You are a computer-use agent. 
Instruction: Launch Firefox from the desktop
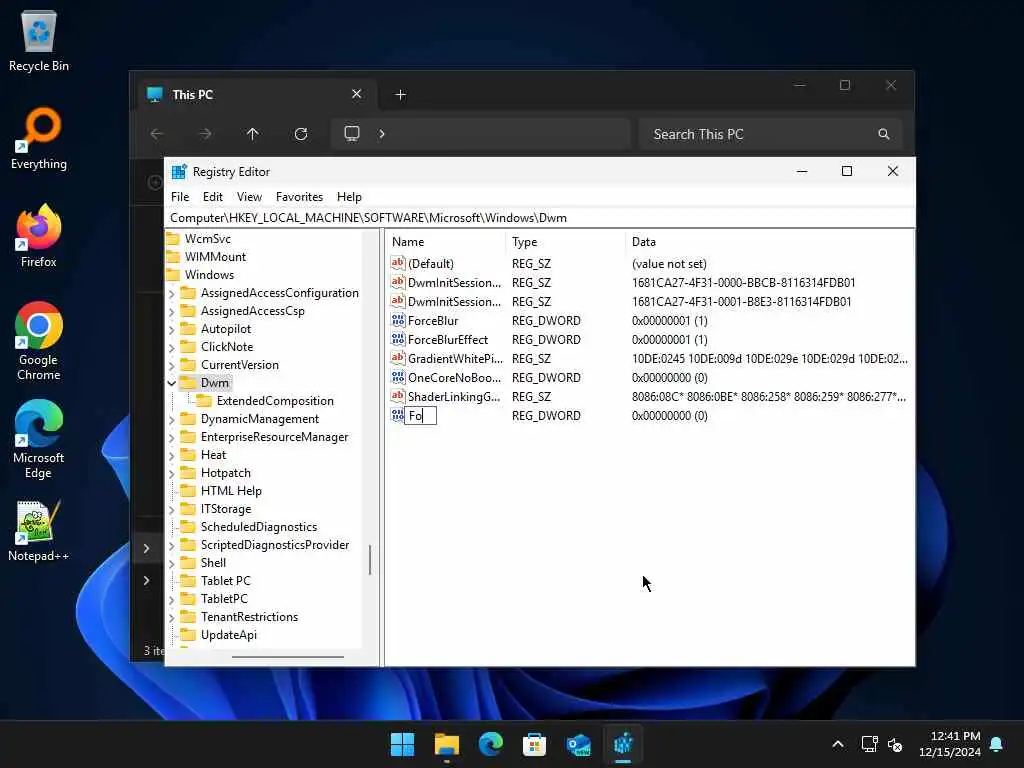[x=39, y=236]
